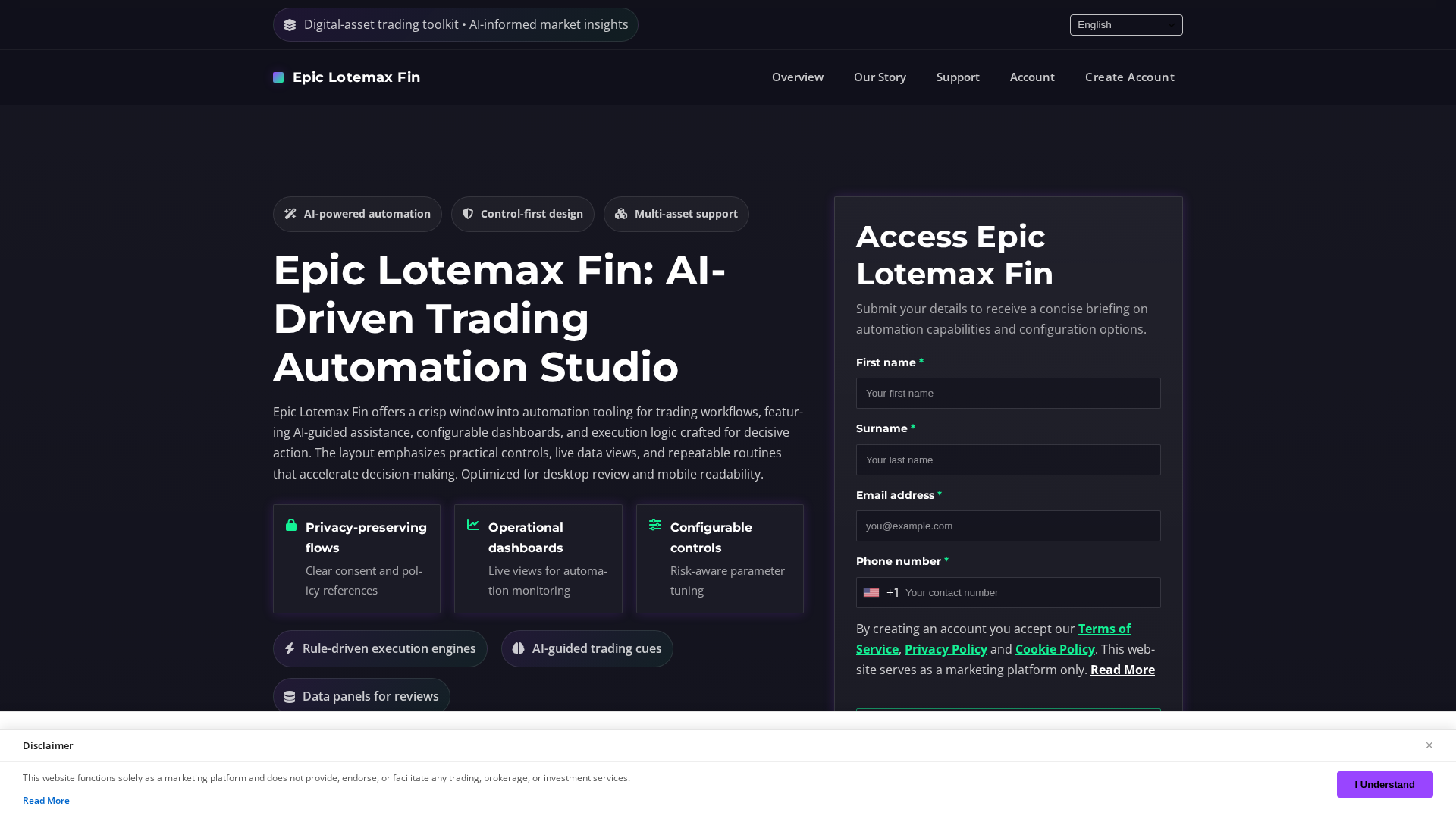Focus the Email address input field
Viewport: 1456px width, 819px height.
tap(1009, 526)
